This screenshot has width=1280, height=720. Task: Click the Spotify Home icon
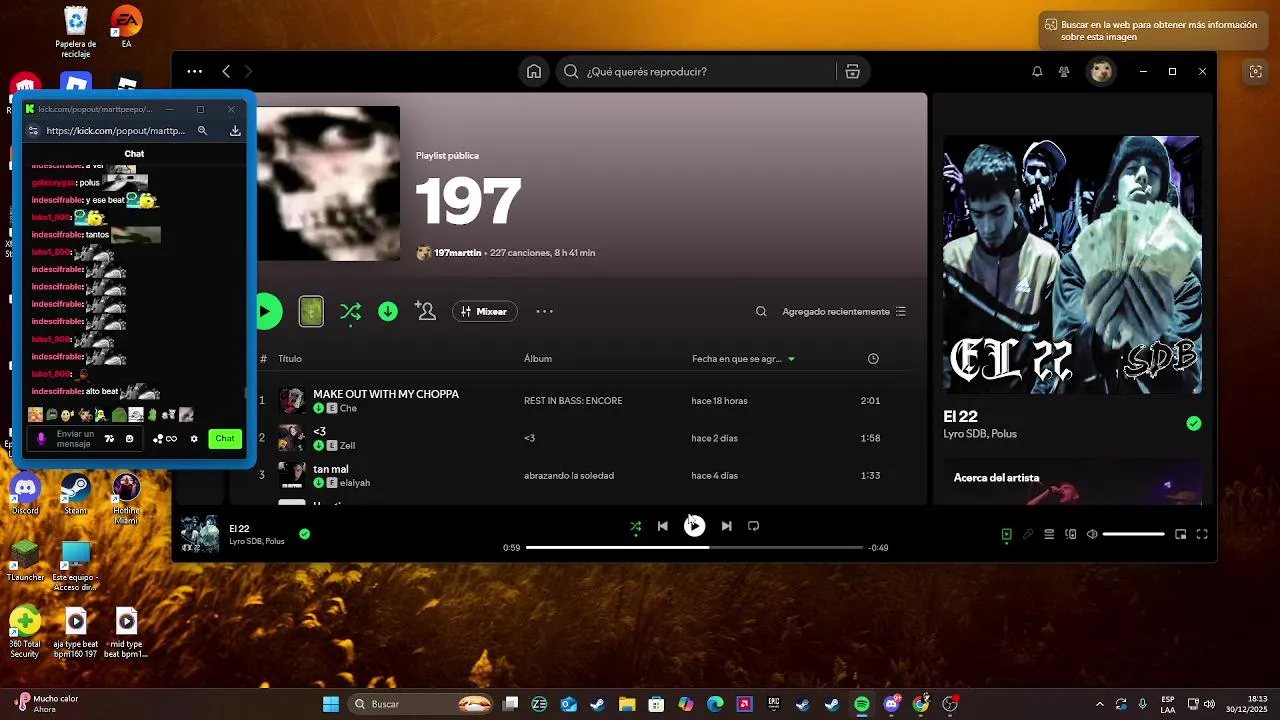point(534,71)
